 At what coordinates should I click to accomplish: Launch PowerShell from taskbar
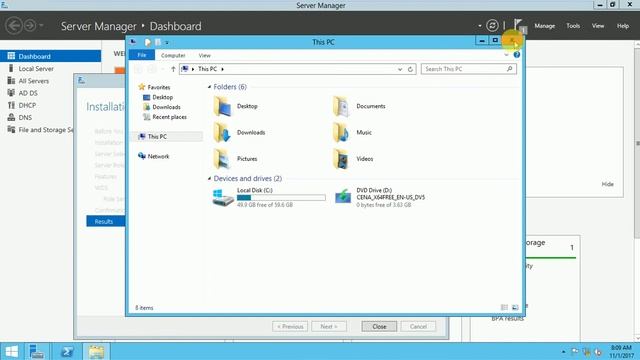click(x=67, y=351)
